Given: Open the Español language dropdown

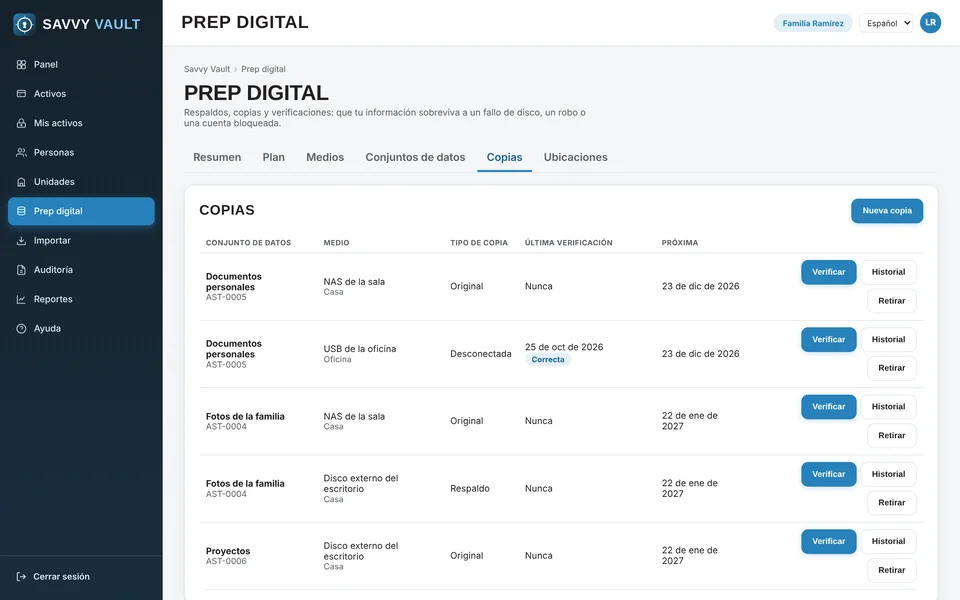Looking at the screenshot, I should pyautogui.click(x=886, y=23).
